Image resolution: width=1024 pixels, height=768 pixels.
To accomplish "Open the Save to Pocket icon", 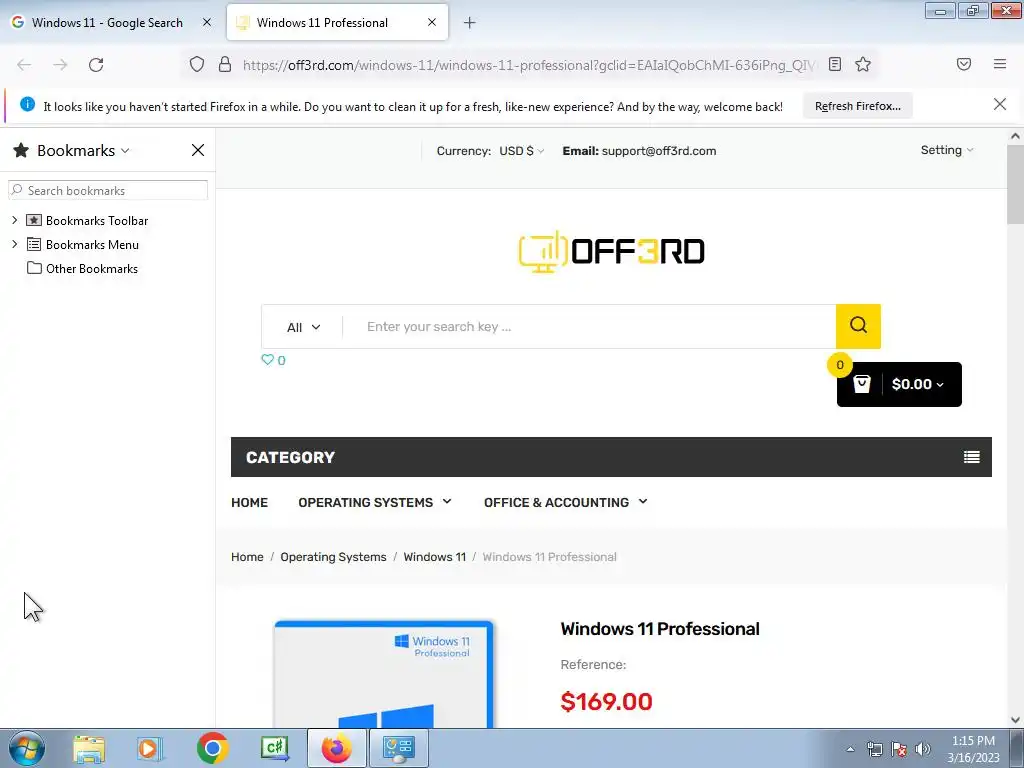I will tap(964, 64).
